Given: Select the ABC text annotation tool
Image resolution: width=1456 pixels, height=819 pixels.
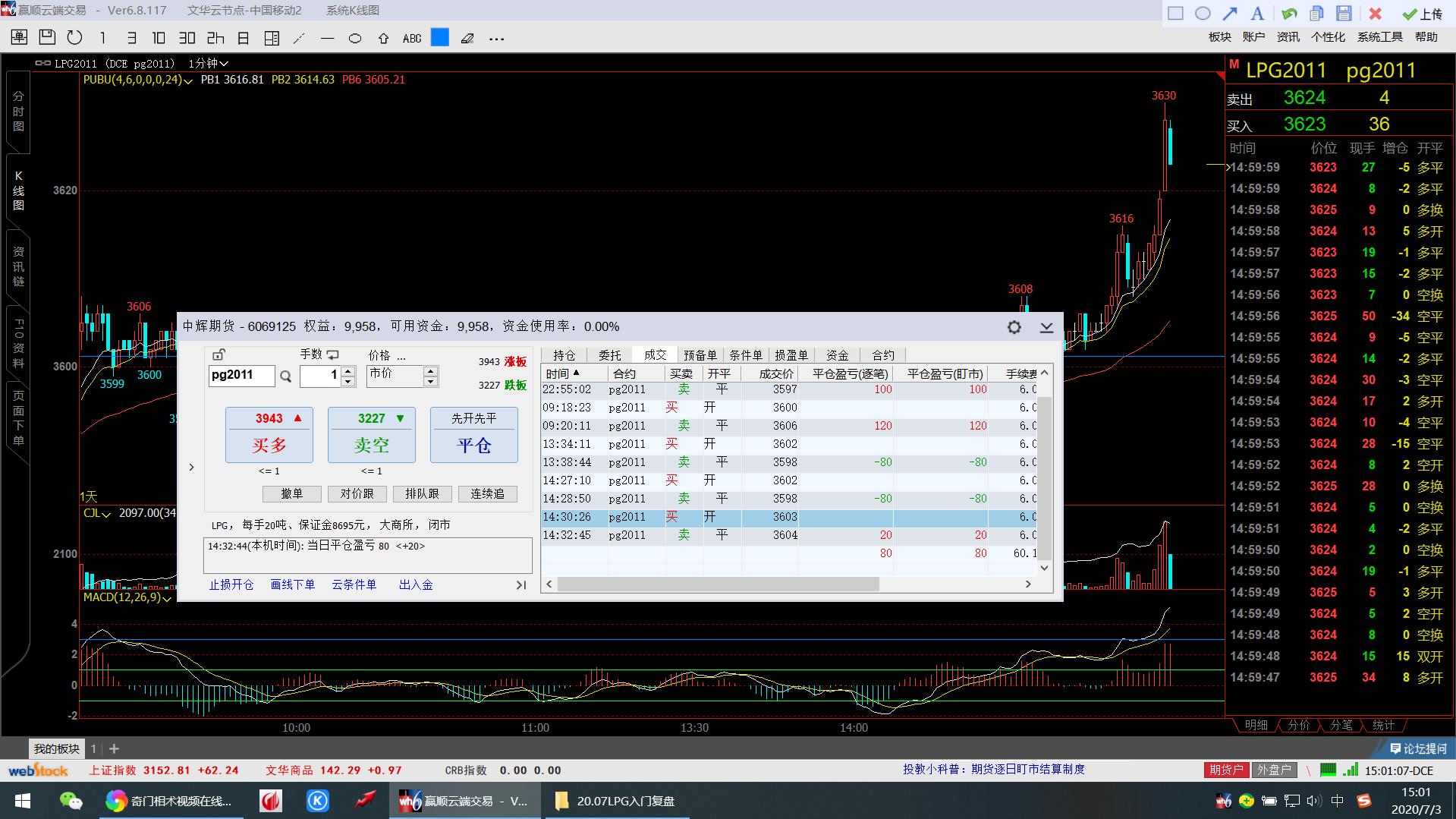Looking at the screenshot, I should [412, 38].
